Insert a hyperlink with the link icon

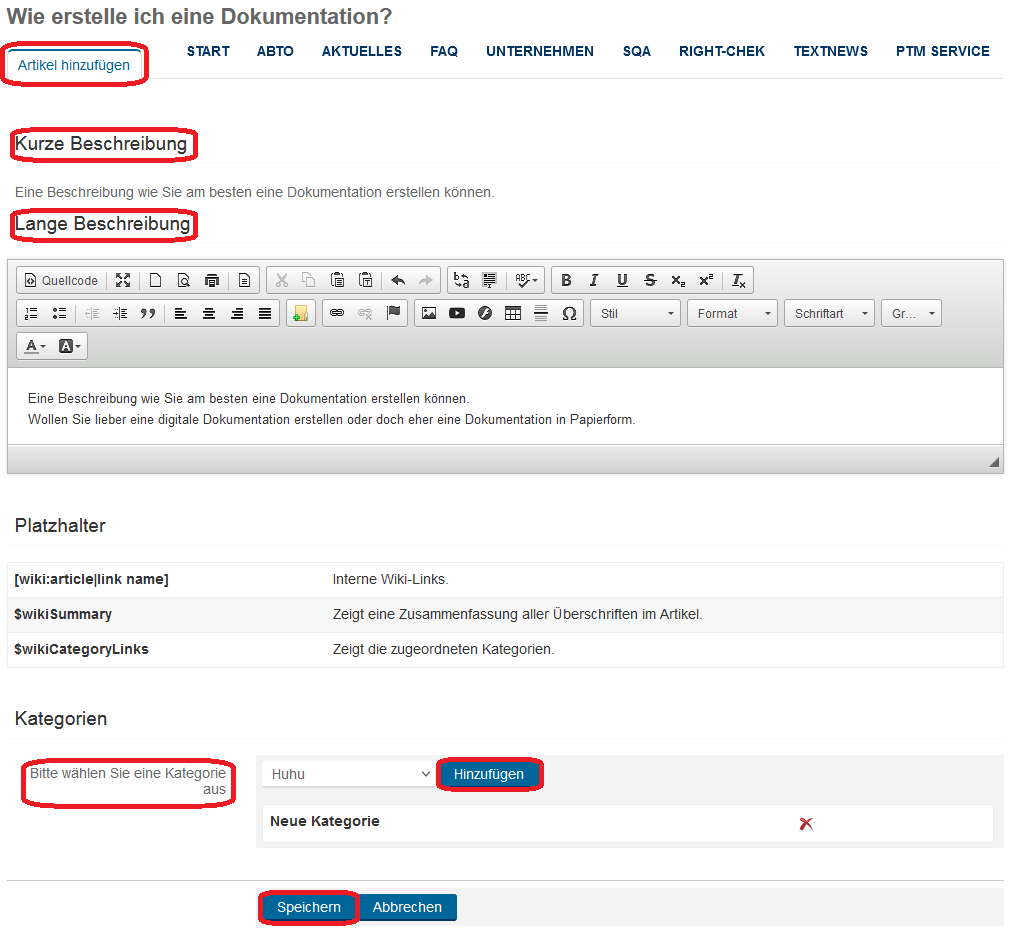[337, 313]
